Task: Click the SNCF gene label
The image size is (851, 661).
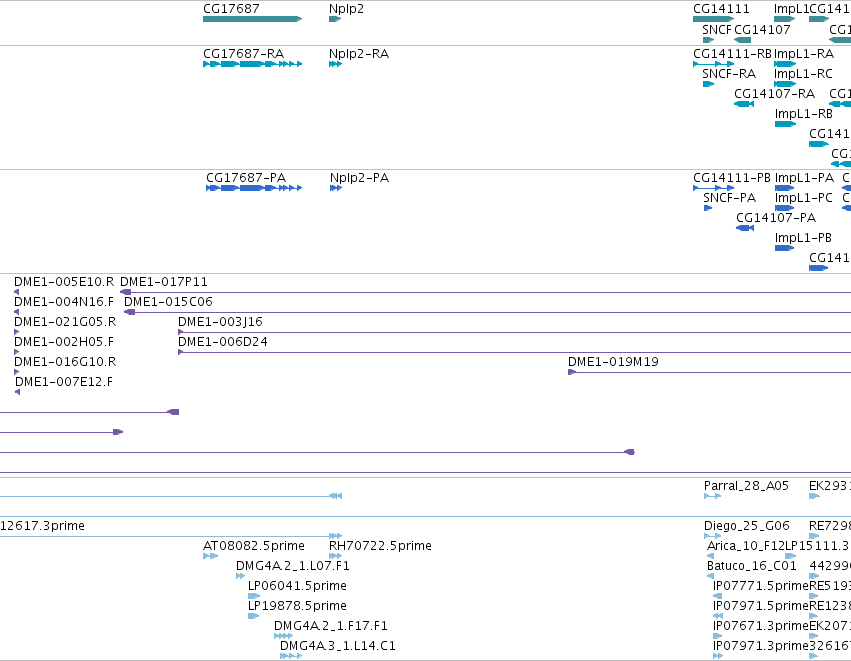Action: point(717,29)
